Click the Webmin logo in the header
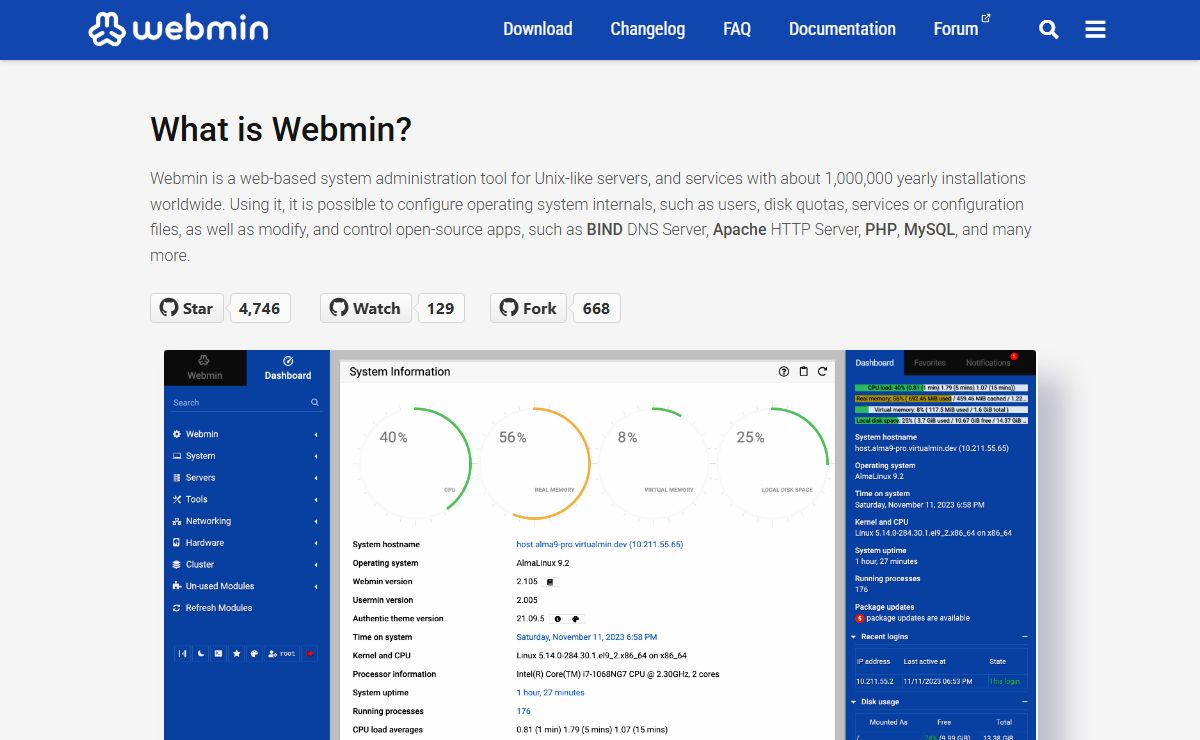 [178, 29]
